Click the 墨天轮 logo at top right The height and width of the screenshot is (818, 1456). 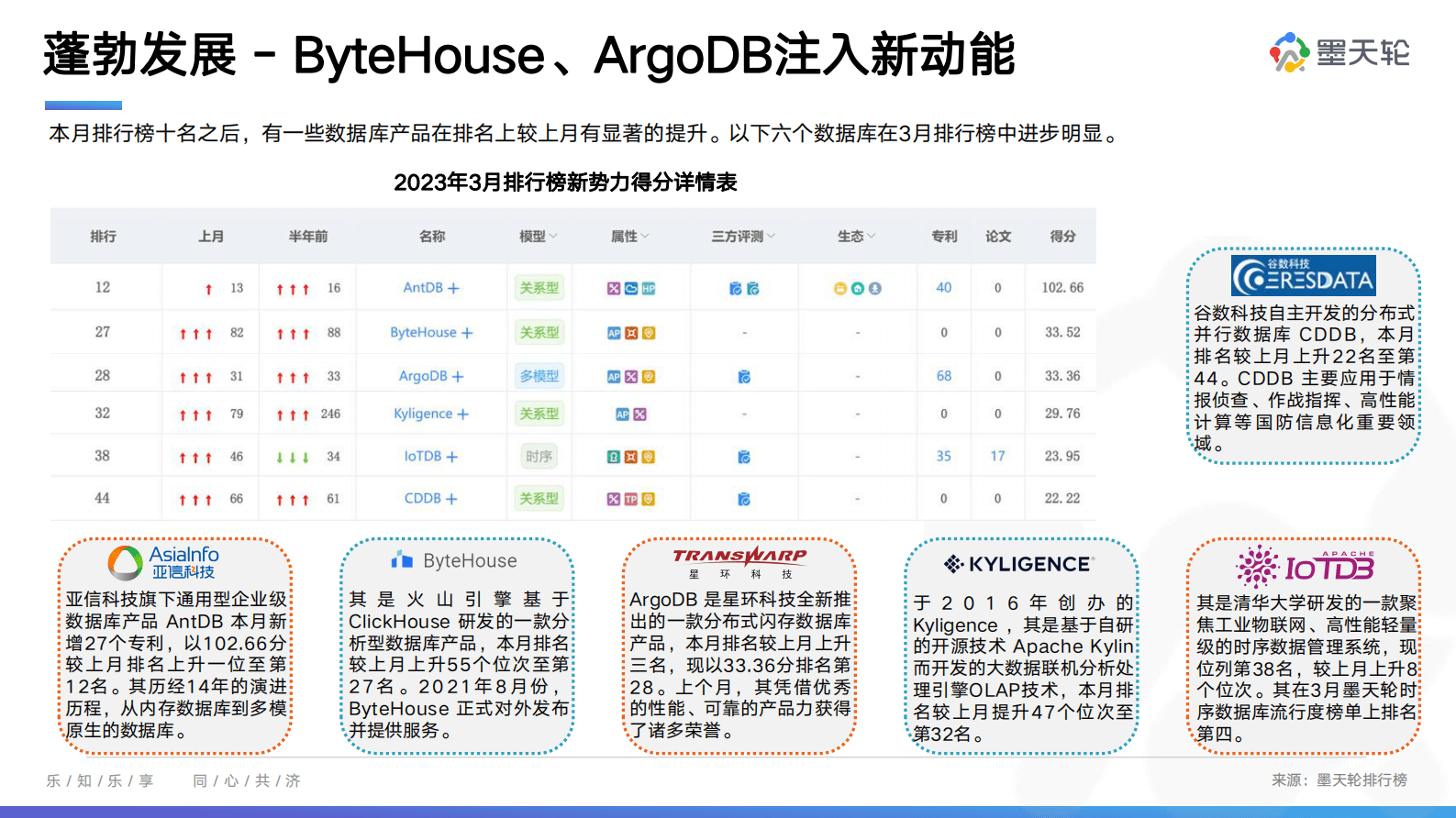(x=1339, y=52)
